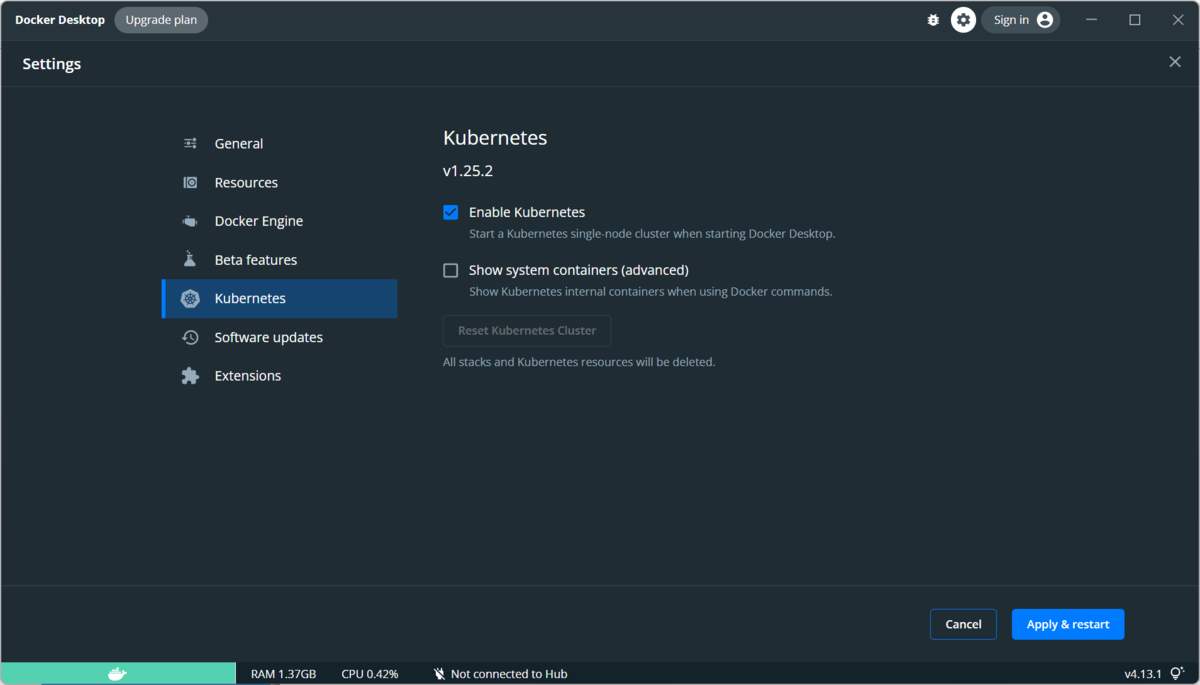
Task: Open the Software updates settings tab
Action: pos(279,338)
